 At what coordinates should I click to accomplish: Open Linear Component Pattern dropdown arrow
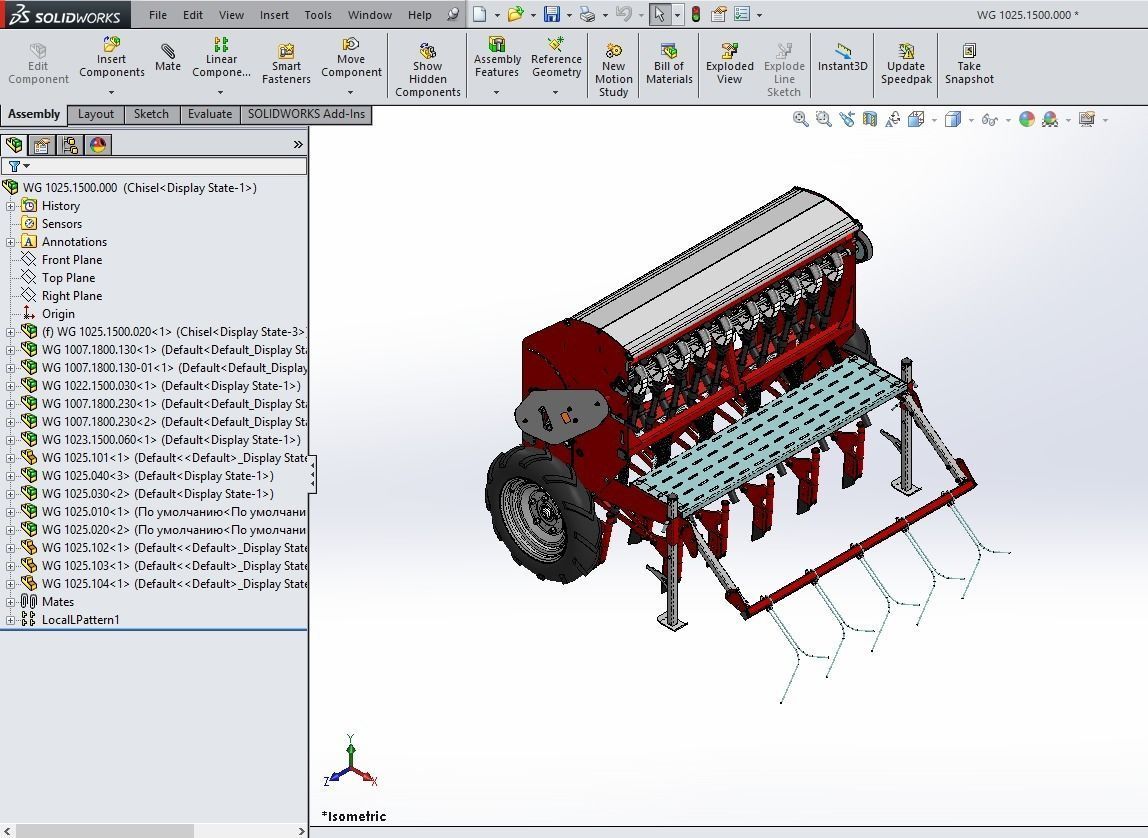[x=220, y=92]
